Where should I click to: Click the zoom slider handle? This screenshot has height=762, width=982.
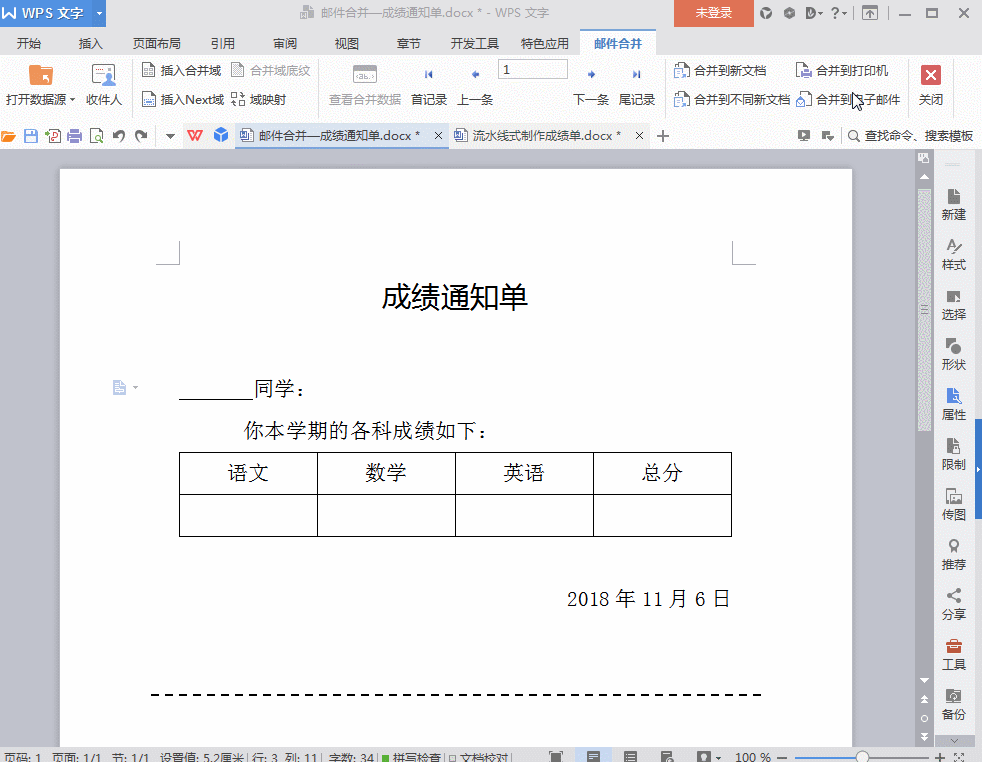(862, 757)
